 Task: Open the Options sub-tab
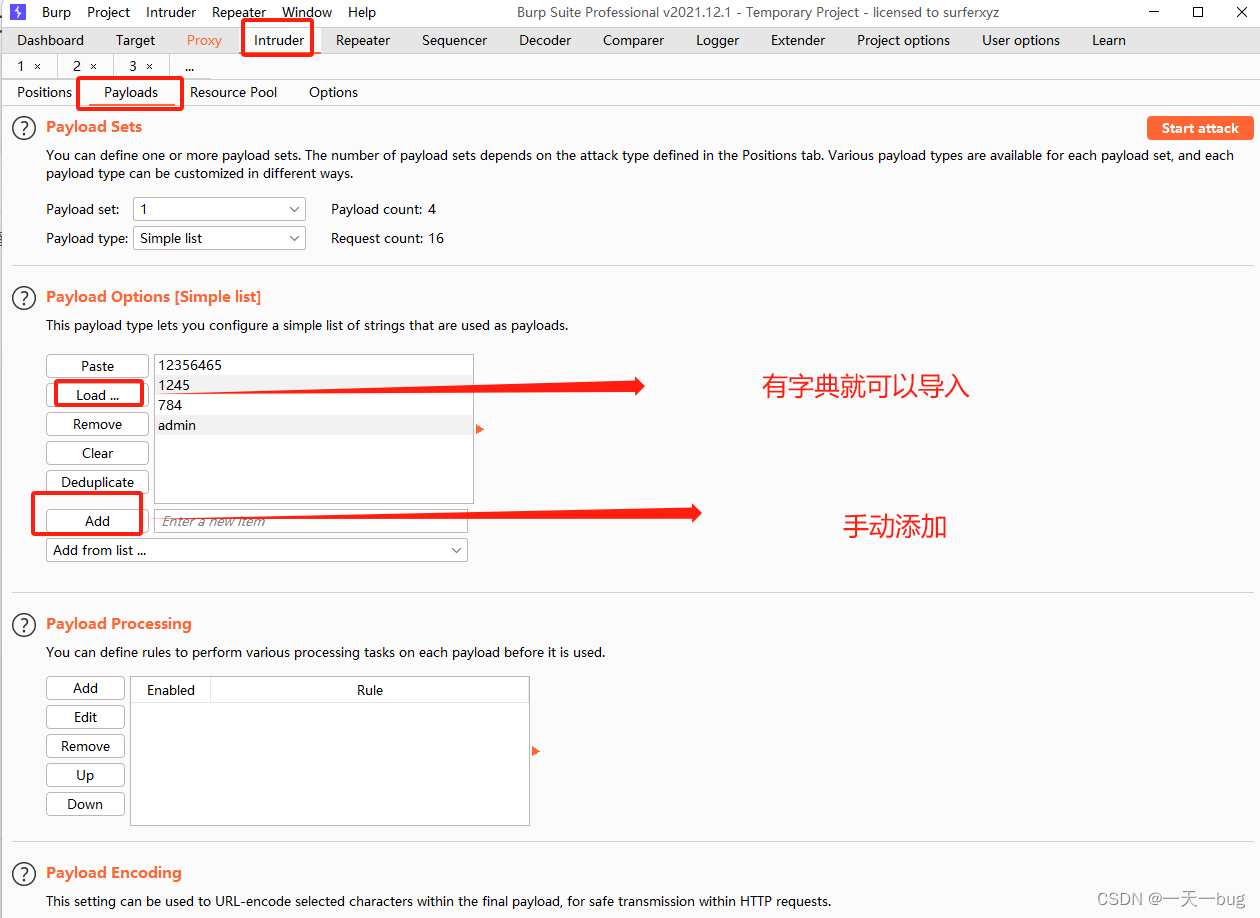click(333, 92)
